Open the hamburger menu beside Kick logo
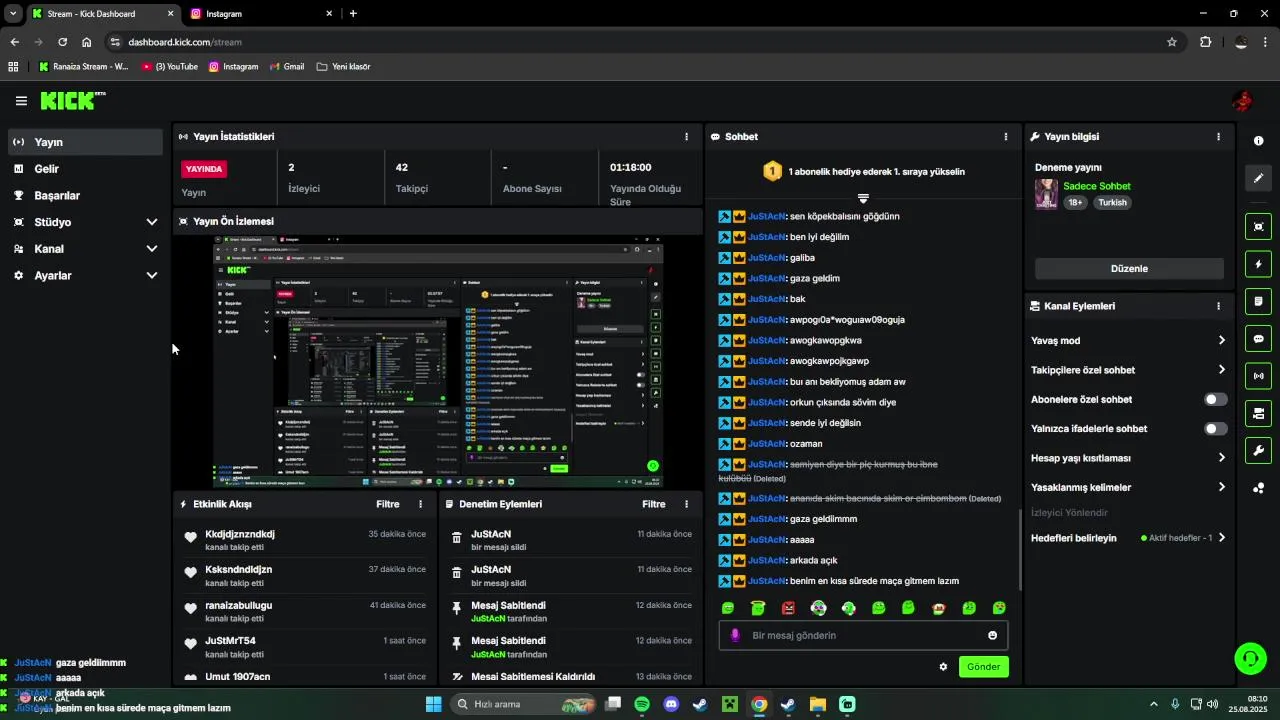The height and width of the screenshot is (720, 1280). pos(21,101)
